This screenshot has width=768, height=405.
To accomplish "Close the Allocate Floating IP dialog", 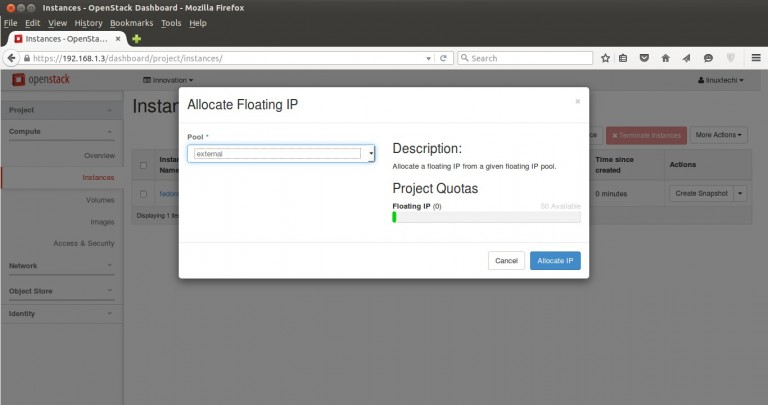I will coord(577,101).
